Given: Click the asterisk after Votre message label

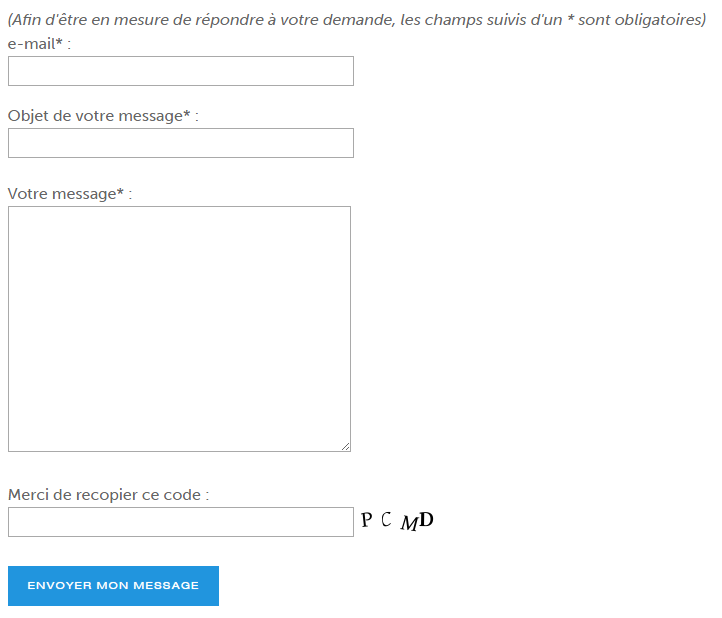Looking at the screenshot, I should 120,192.
